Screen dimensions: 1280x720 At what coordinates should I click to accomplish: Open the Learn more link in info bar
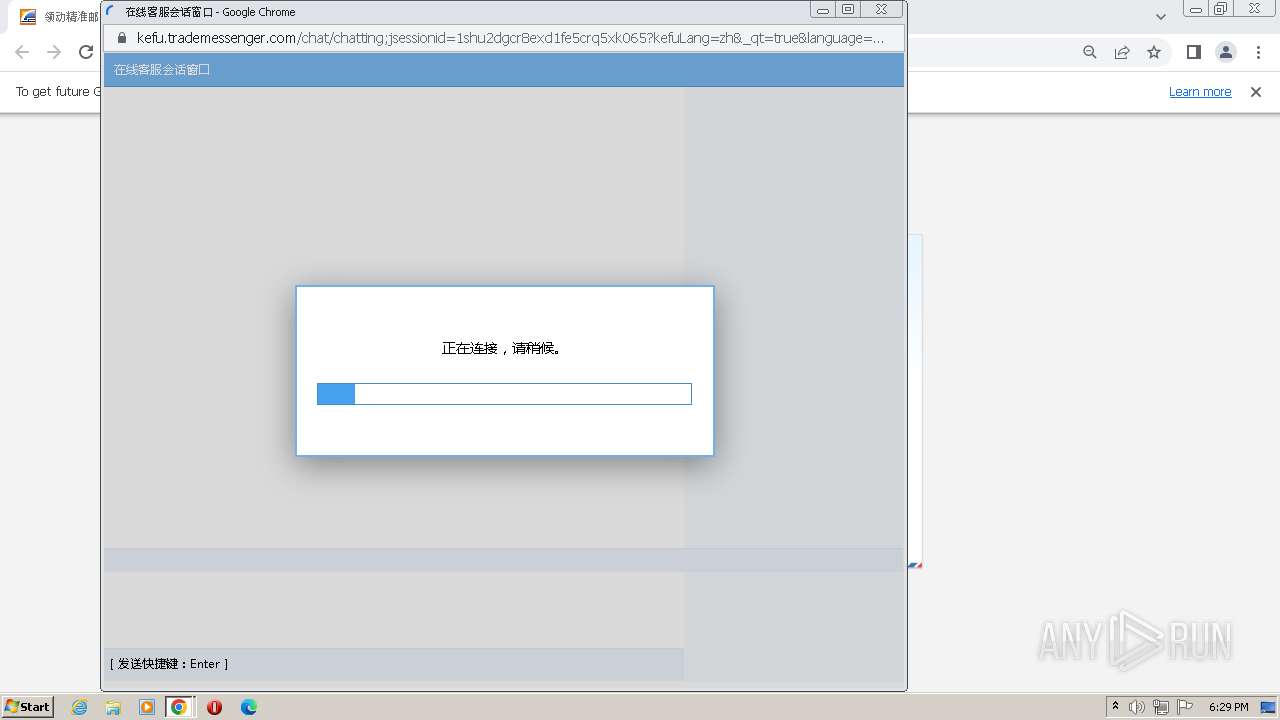coord(1200,92)
